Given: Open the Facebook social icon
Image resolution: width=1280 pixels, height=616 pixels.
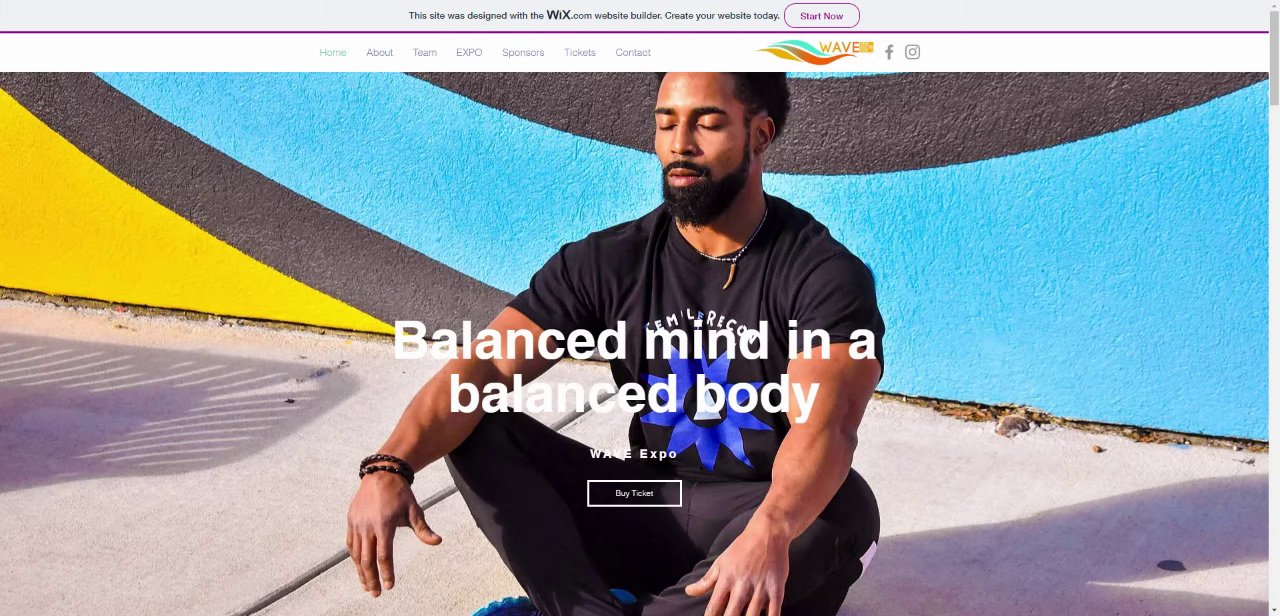Looking at the screenshot, I should coord(889,52).
